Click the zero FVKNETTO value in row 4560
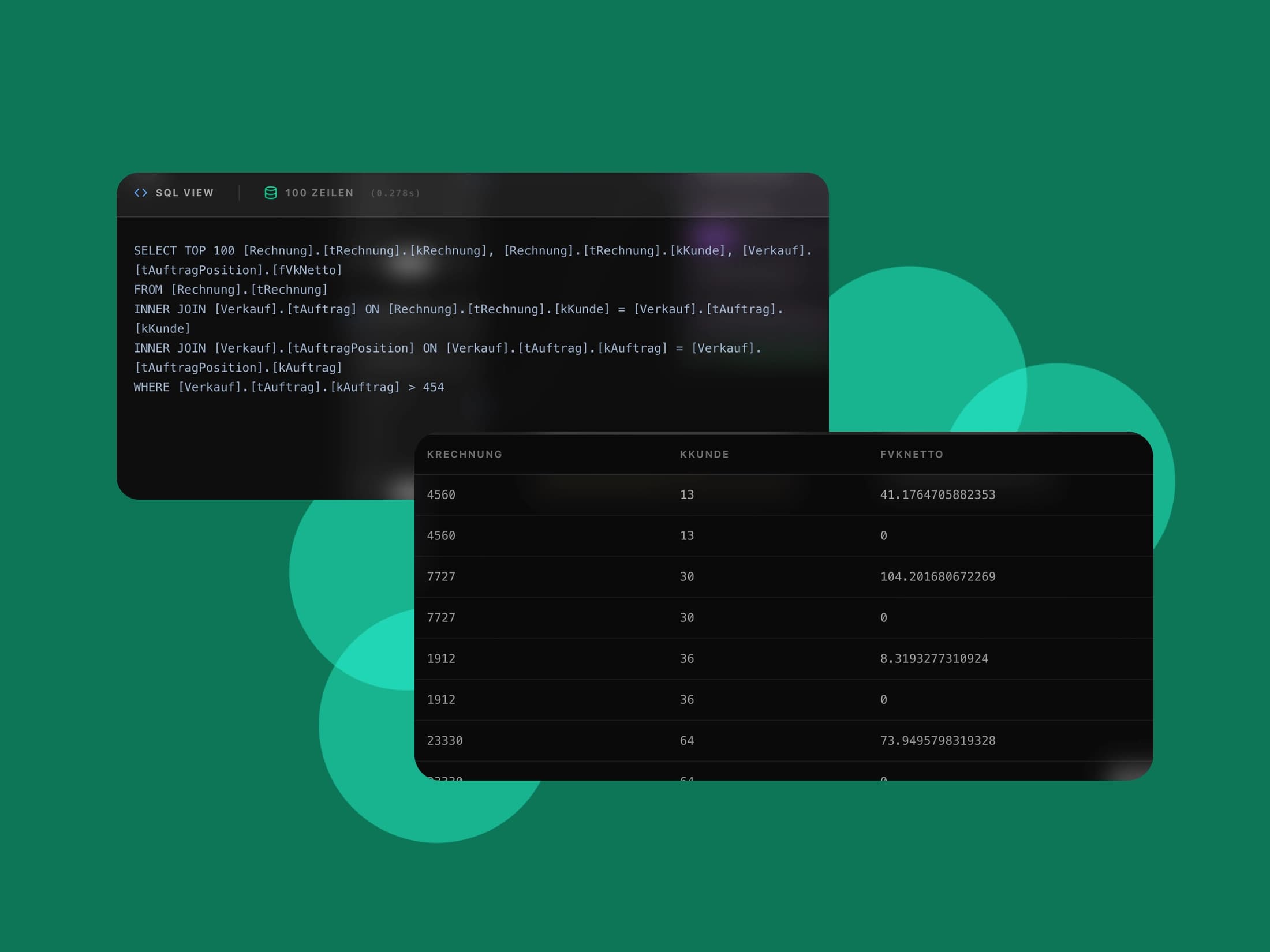1270x952 pixels. [883, 535]
